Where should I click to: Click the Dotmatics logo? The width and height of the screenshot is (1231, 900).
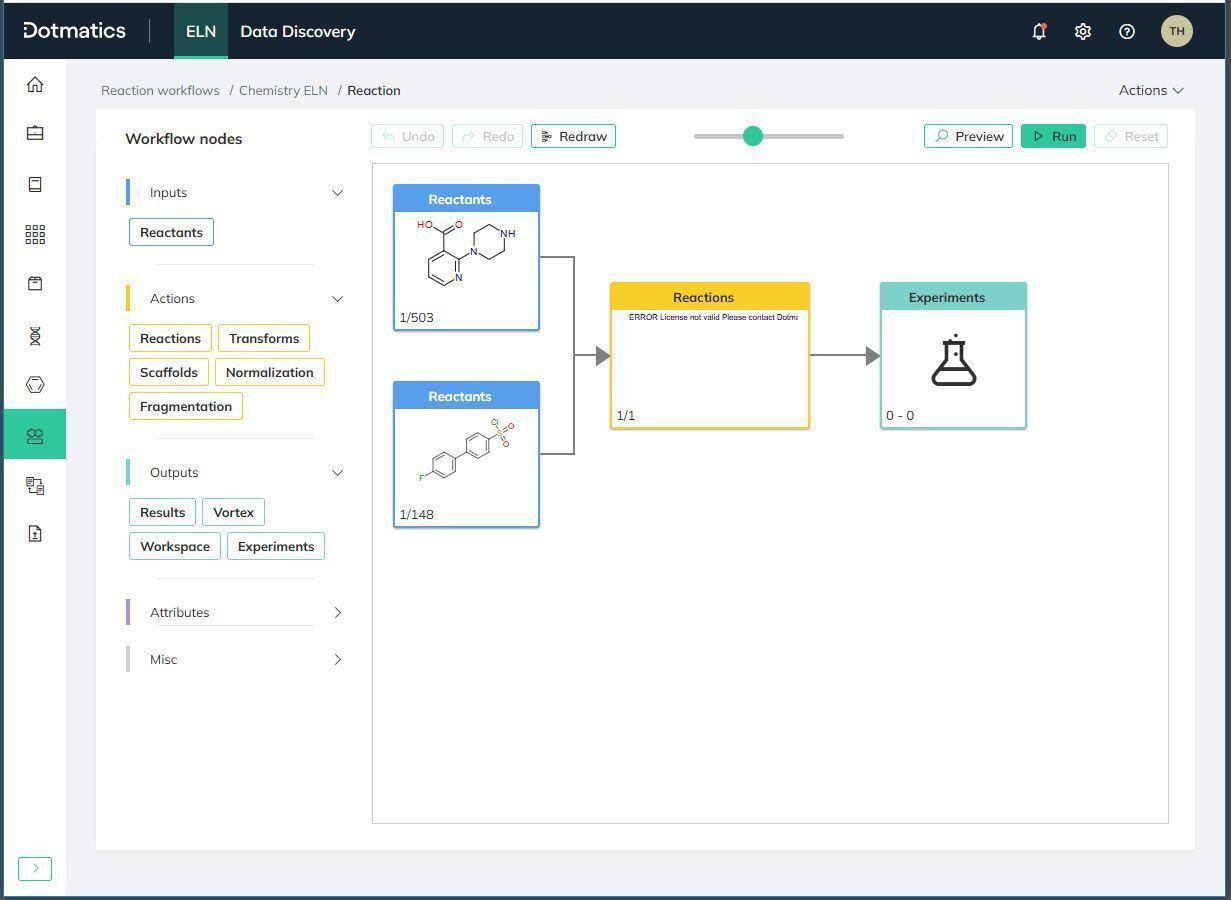pos(75,31)
